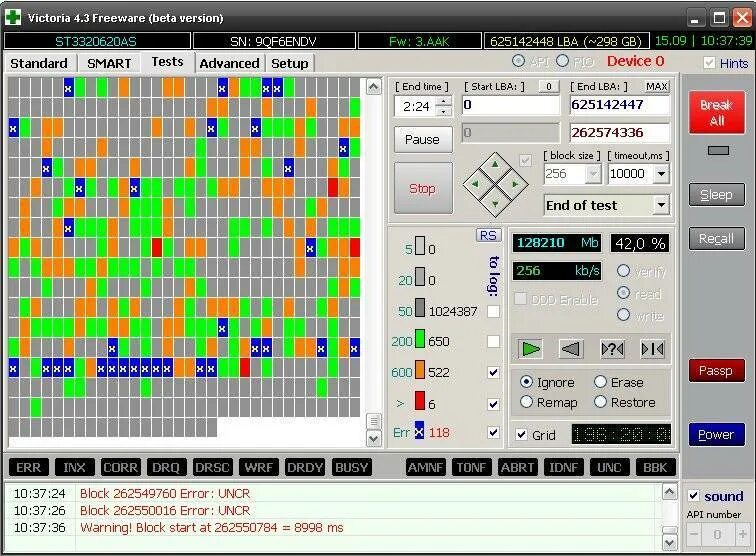Click the End LBA 625142447 field
The height and width of the screenshot is (556, 756).
click(x=620, y=105)
